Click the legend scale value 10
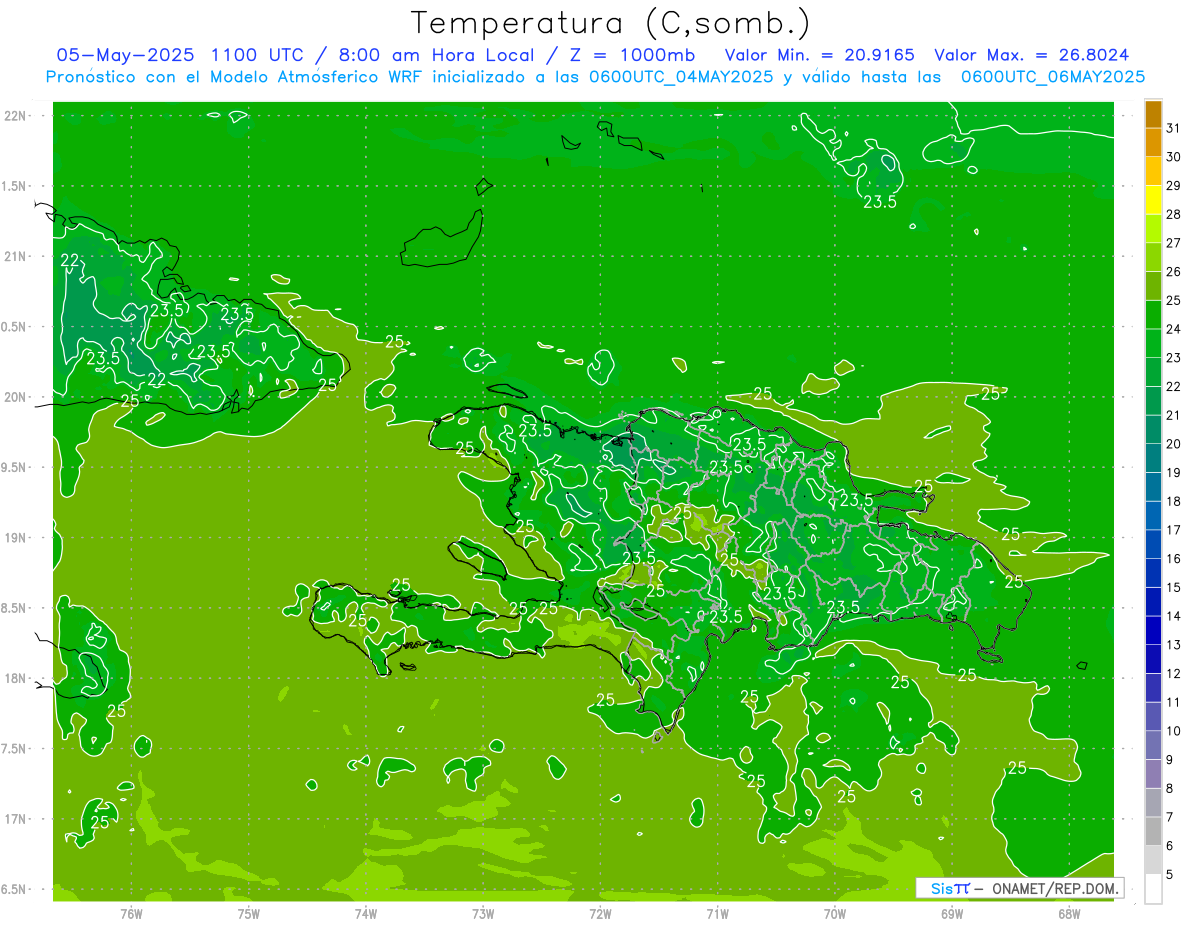Screen dimensions: 1200x927 pyautogui.click(x=1173, y=731)
